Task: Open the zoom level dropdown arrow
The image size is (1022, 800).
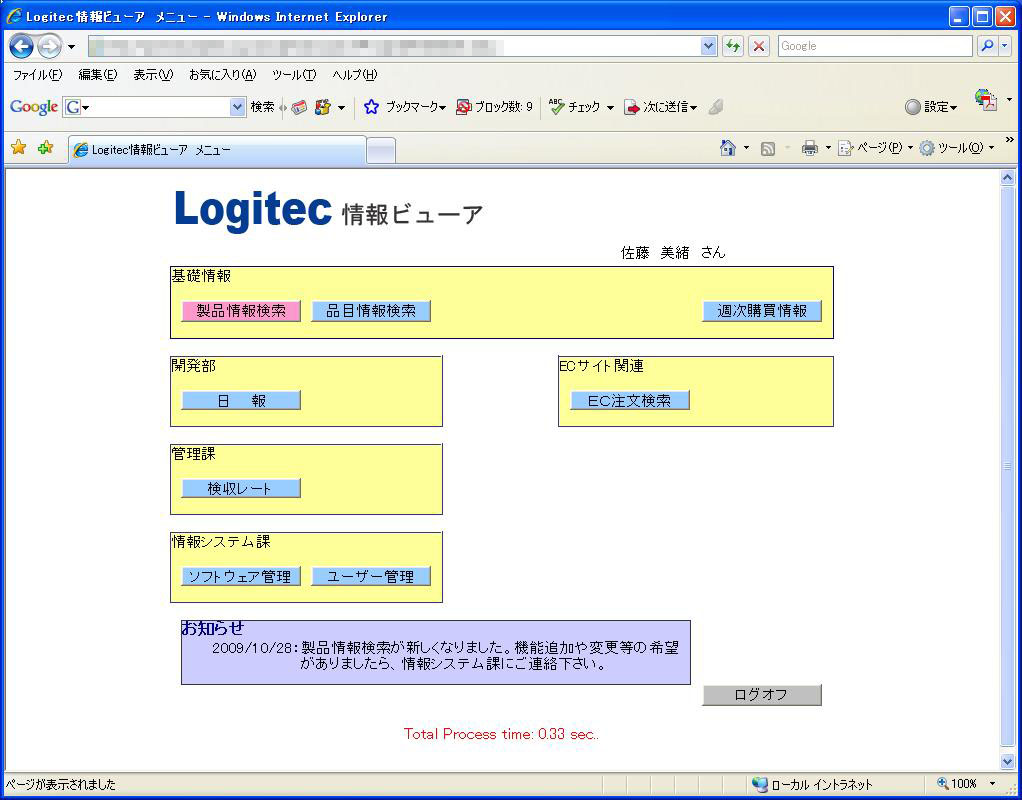Action: [993, 784]
